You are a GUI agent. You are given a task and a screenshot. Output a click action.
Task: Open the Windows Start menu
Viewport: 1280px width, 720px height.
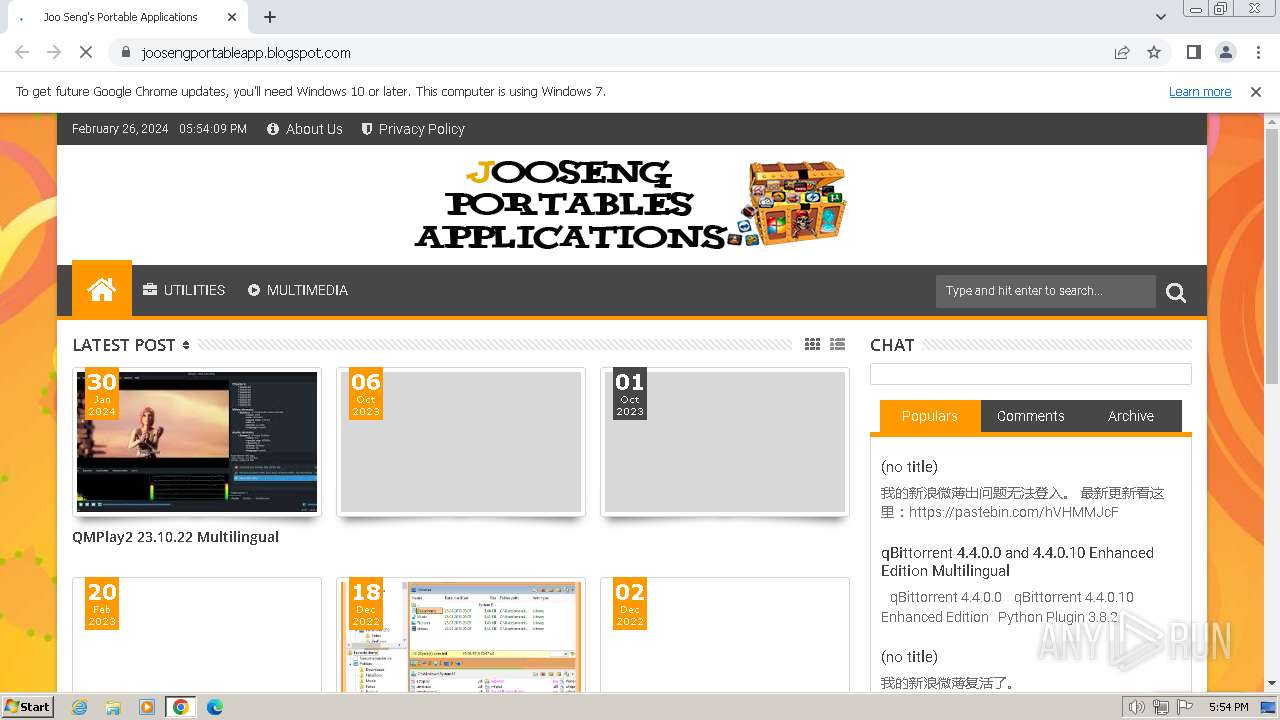[x=28, y=706]
